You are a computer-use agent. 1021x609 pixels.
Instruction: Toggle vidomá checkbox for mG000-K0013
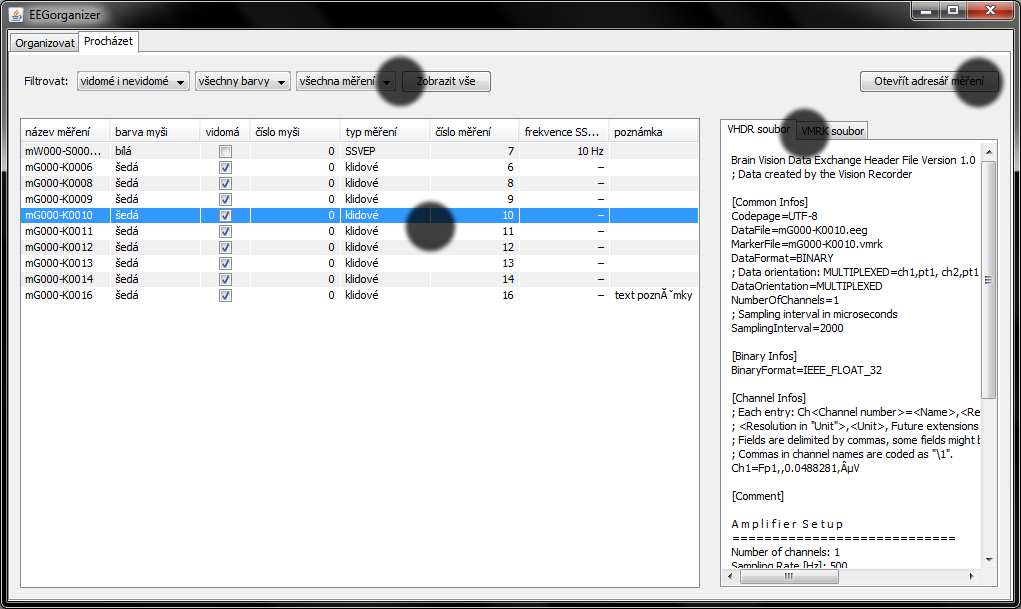pos(225,263)
